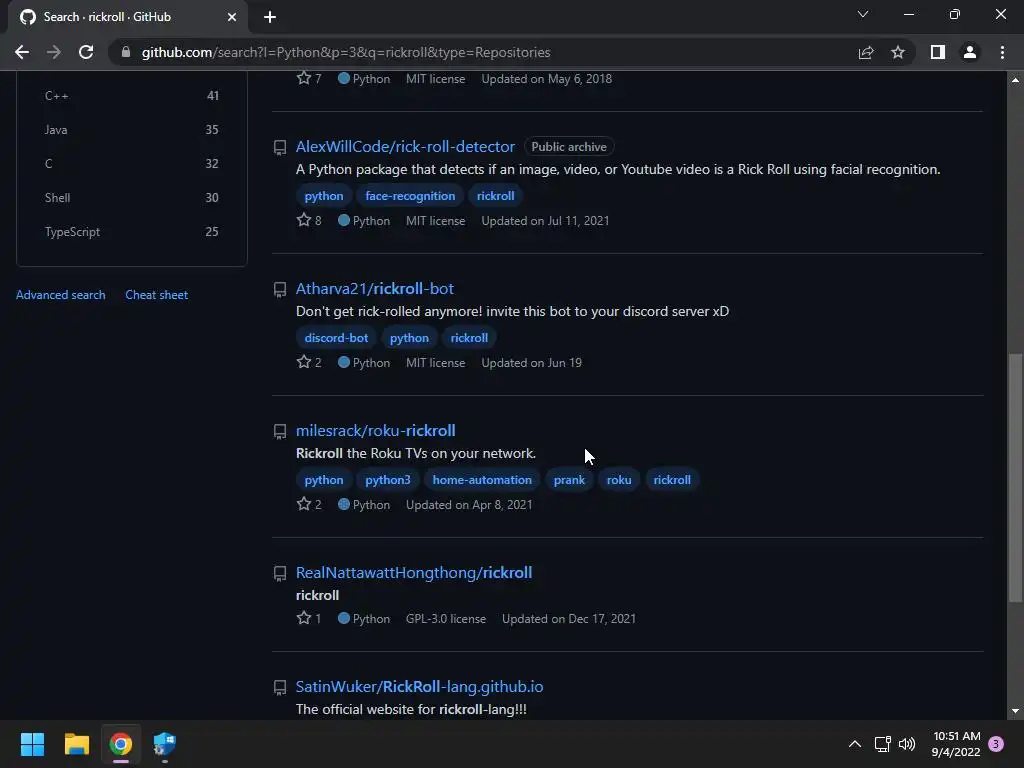Open the Advanced search link
The width and height of the screenshot is (1024, 768).
[x=61, y=295]
